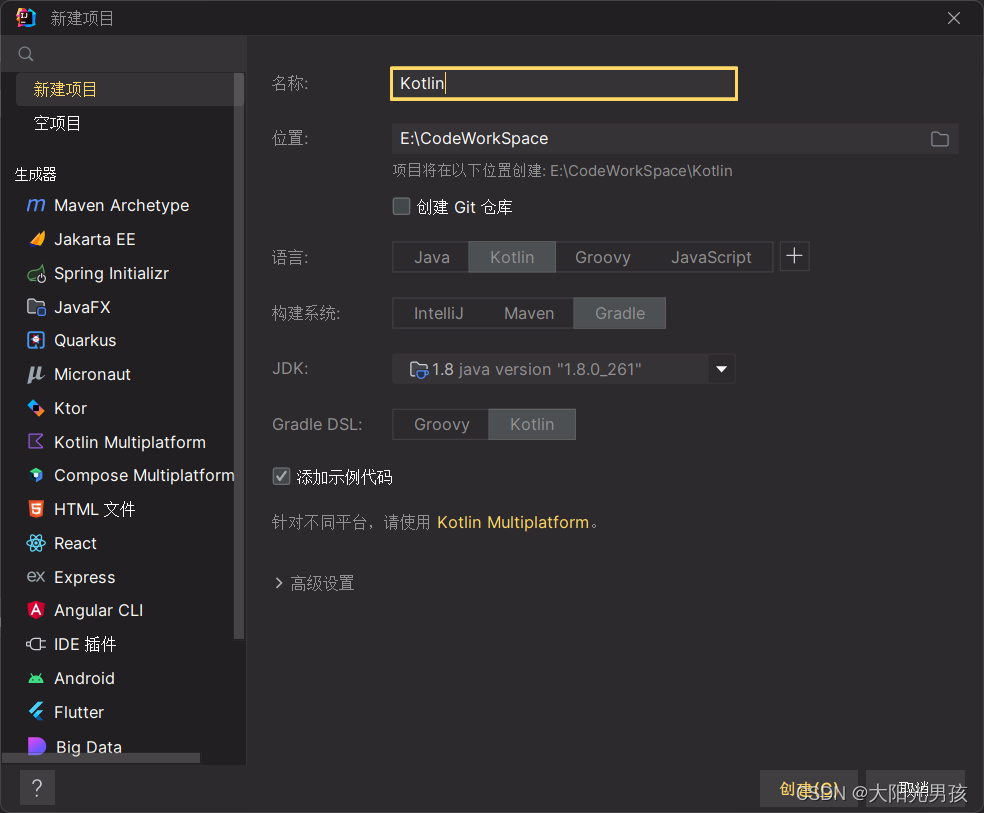The image size is (984, 813).
Task: Set the project language to Kotlin
Action: coord(512,257)
